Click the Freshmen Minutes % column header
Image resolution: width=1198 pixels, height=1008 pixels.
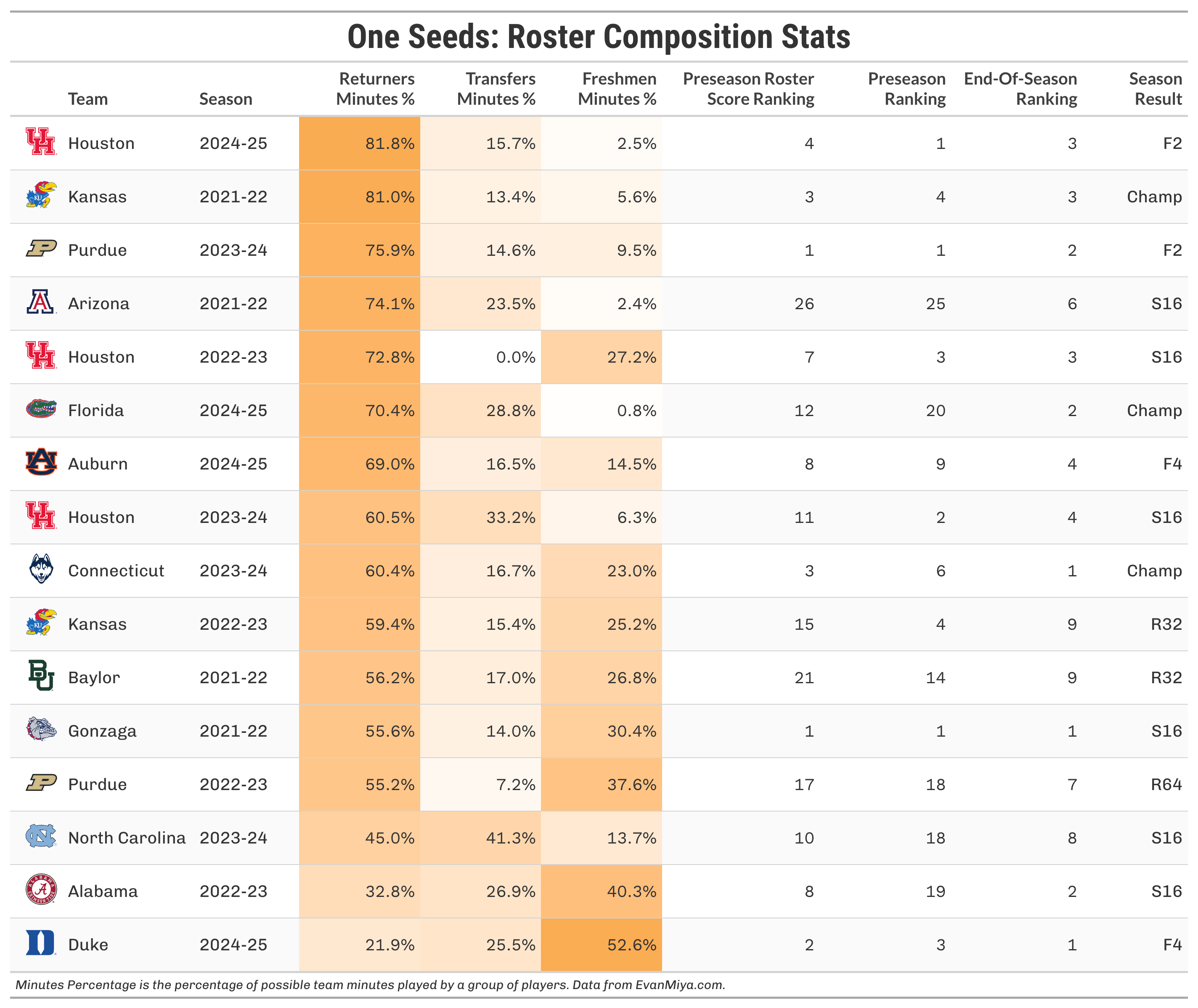pyautogui.click(x=617, y=89)
